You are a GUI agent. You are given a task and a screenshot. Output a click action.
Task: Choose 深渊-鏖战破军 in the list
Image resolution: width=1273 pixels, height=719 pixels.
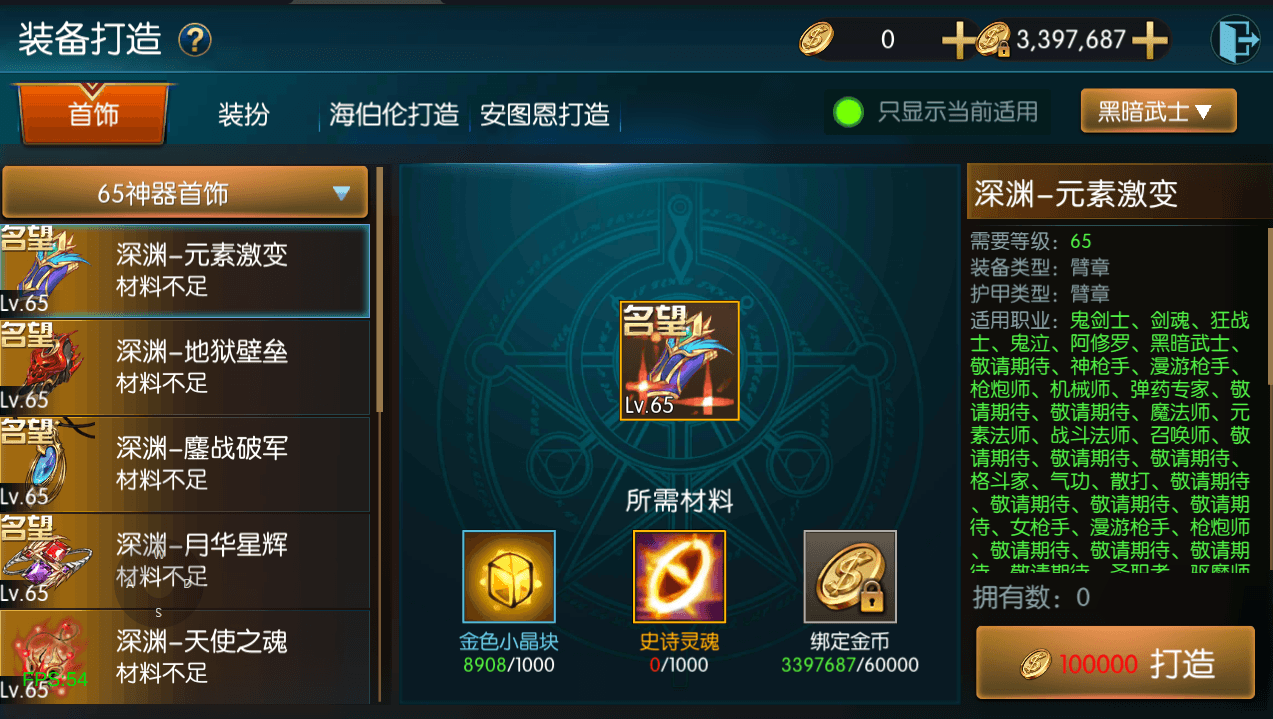[x=185, y=463]
